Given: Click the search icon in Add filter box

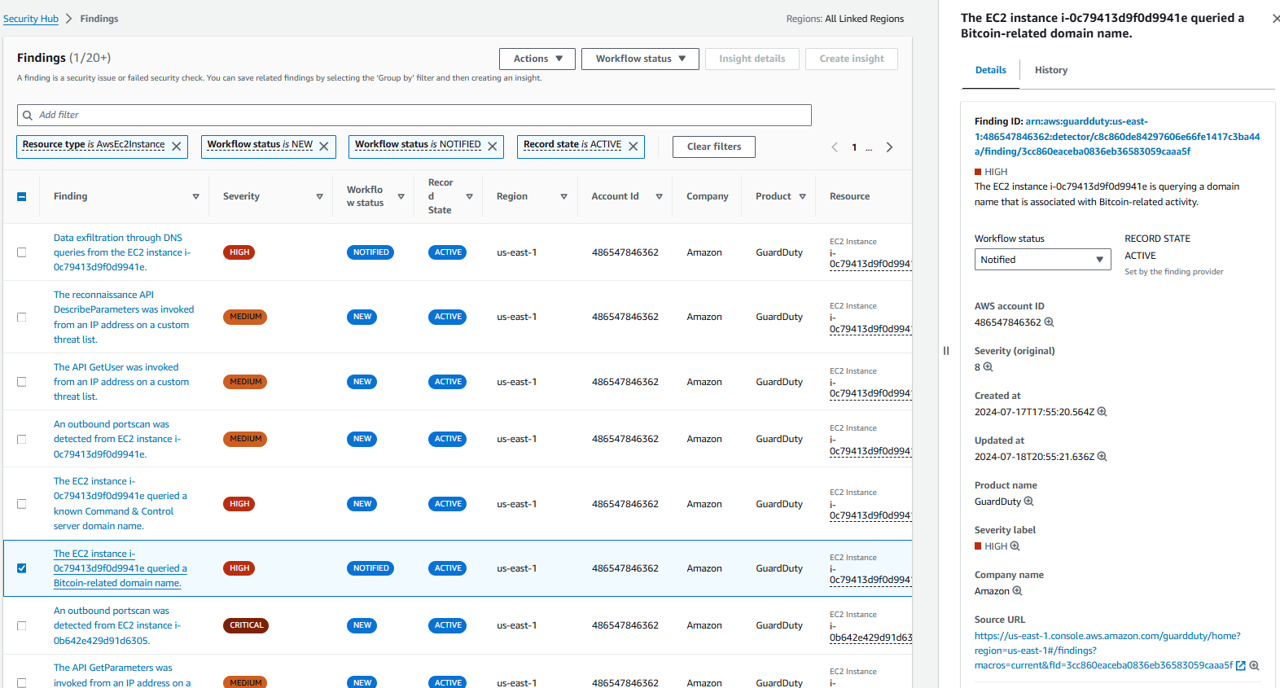Looking at the screenshot, I should (x=28, y=115).
